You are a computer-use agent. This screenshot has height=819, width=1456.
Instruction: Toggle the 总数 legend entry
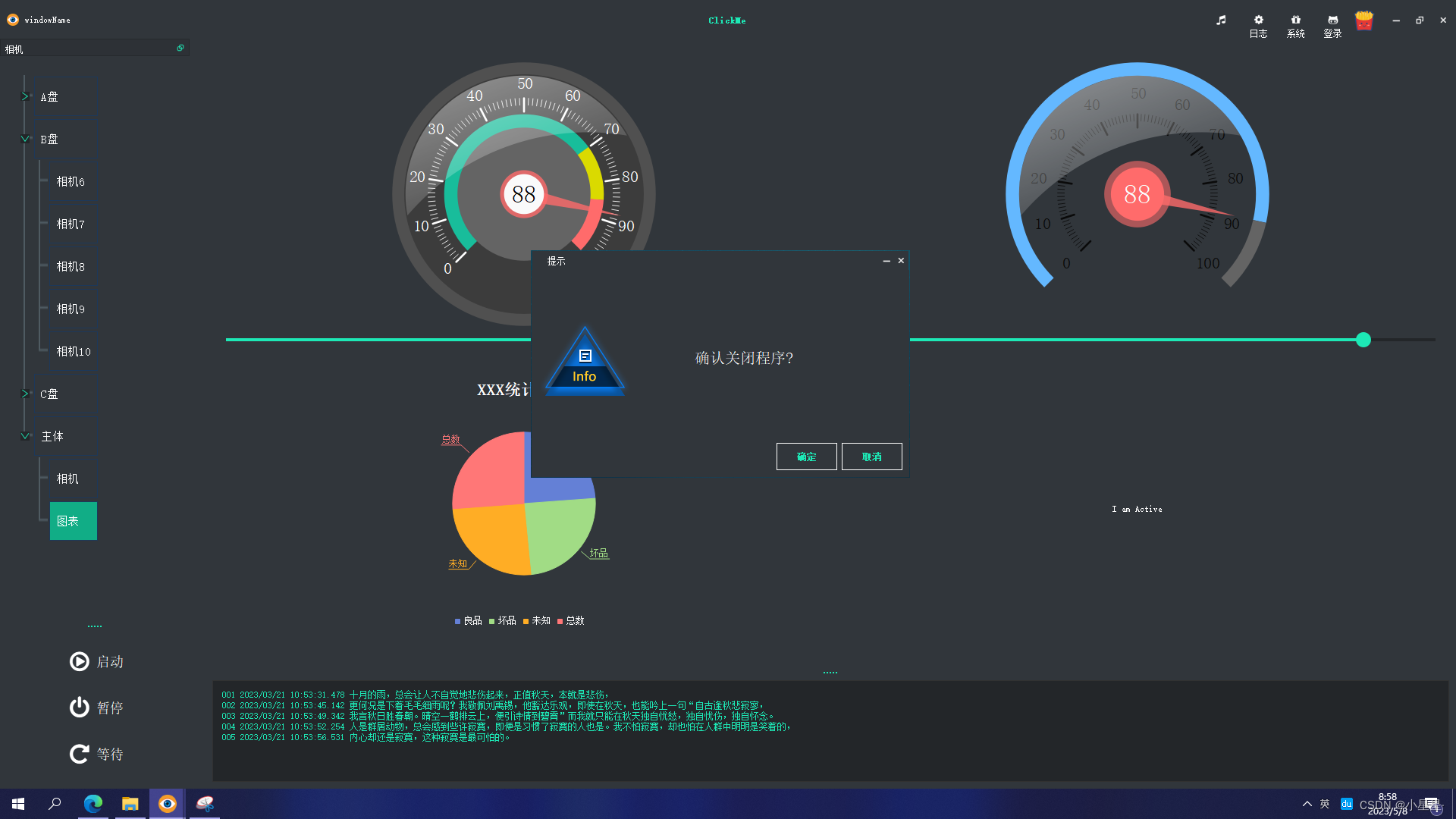[570, 620]
